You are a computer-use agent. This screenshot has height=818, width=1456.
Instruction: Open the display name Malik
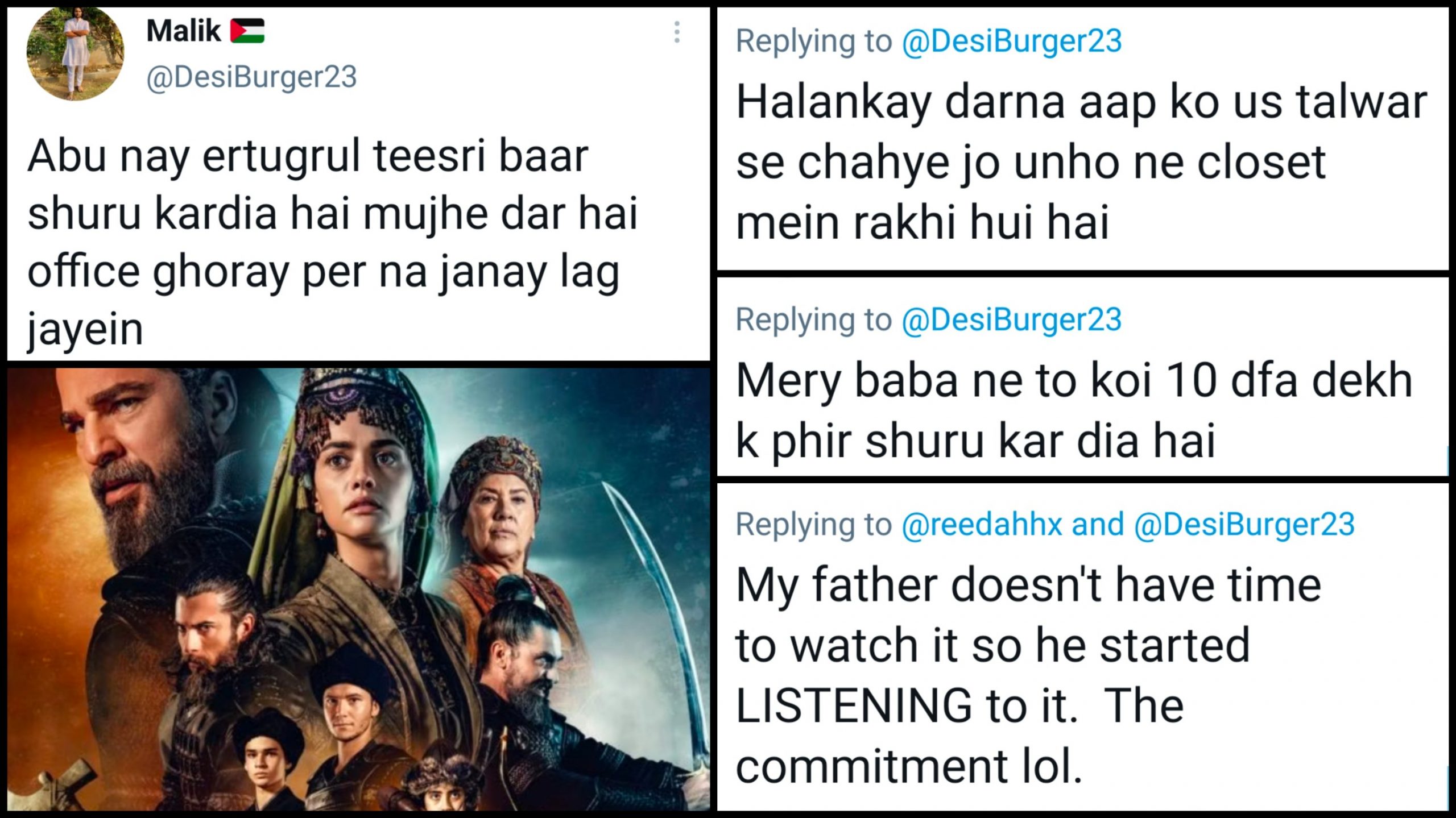pos(183,31)
